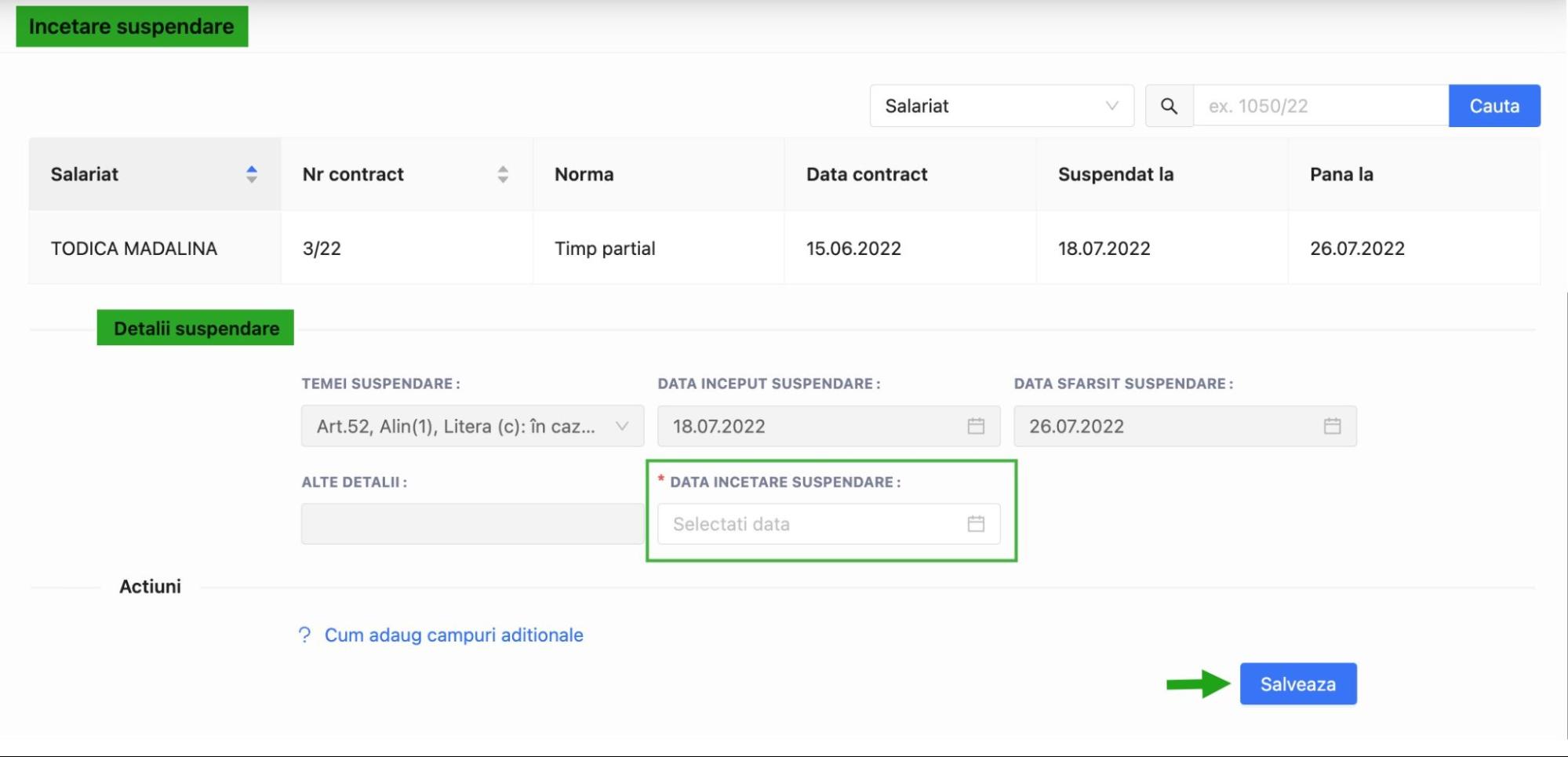Click the 26.07.2022 end date field
Image resolution: width=1568 pixels, height=757 pixels.
tap(1184, 426)
